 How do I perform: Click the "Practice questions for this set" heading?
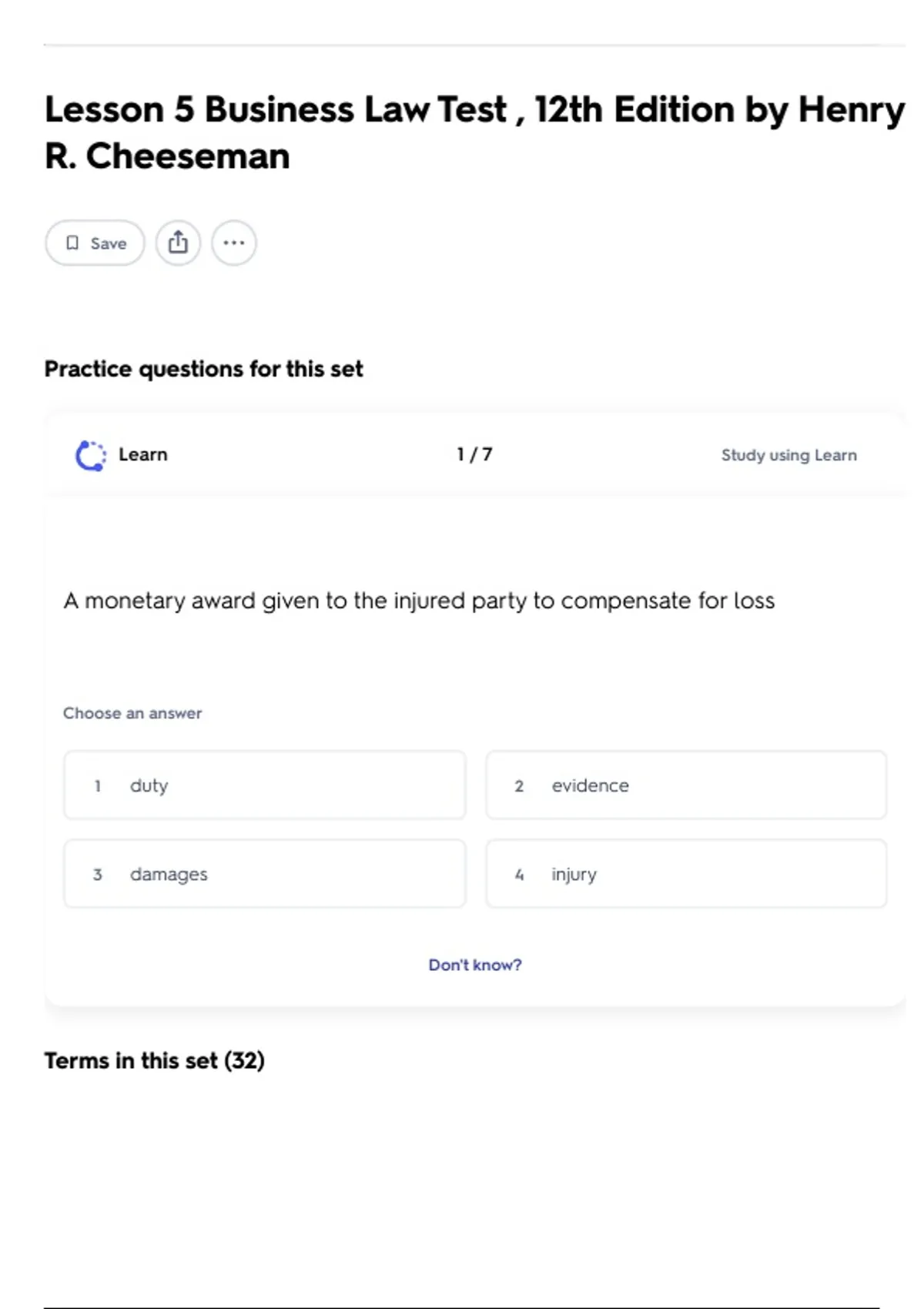(203, 369)
